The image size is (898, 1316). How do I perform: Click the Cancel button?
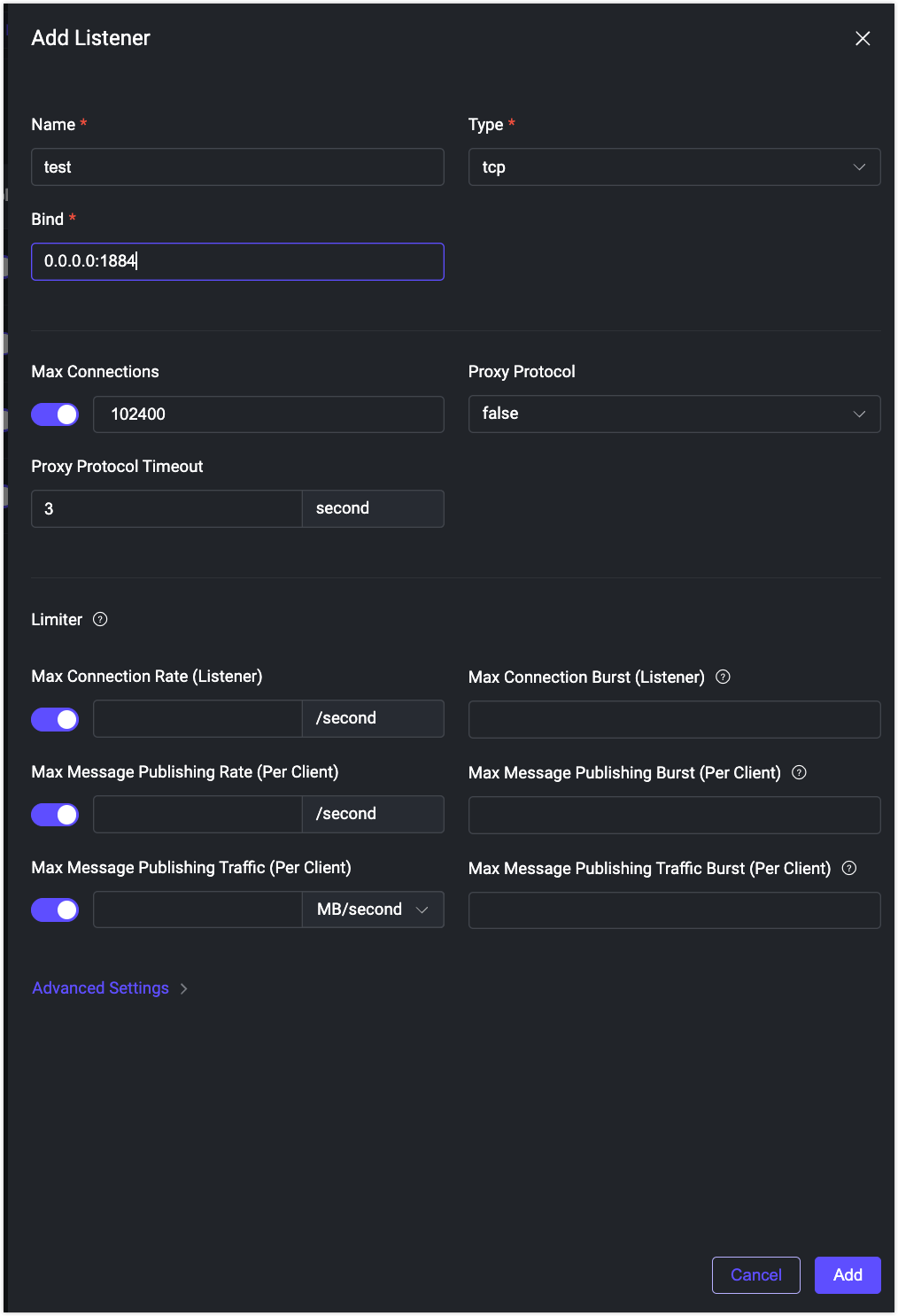pyautogui.click(x=755, y=1274)
